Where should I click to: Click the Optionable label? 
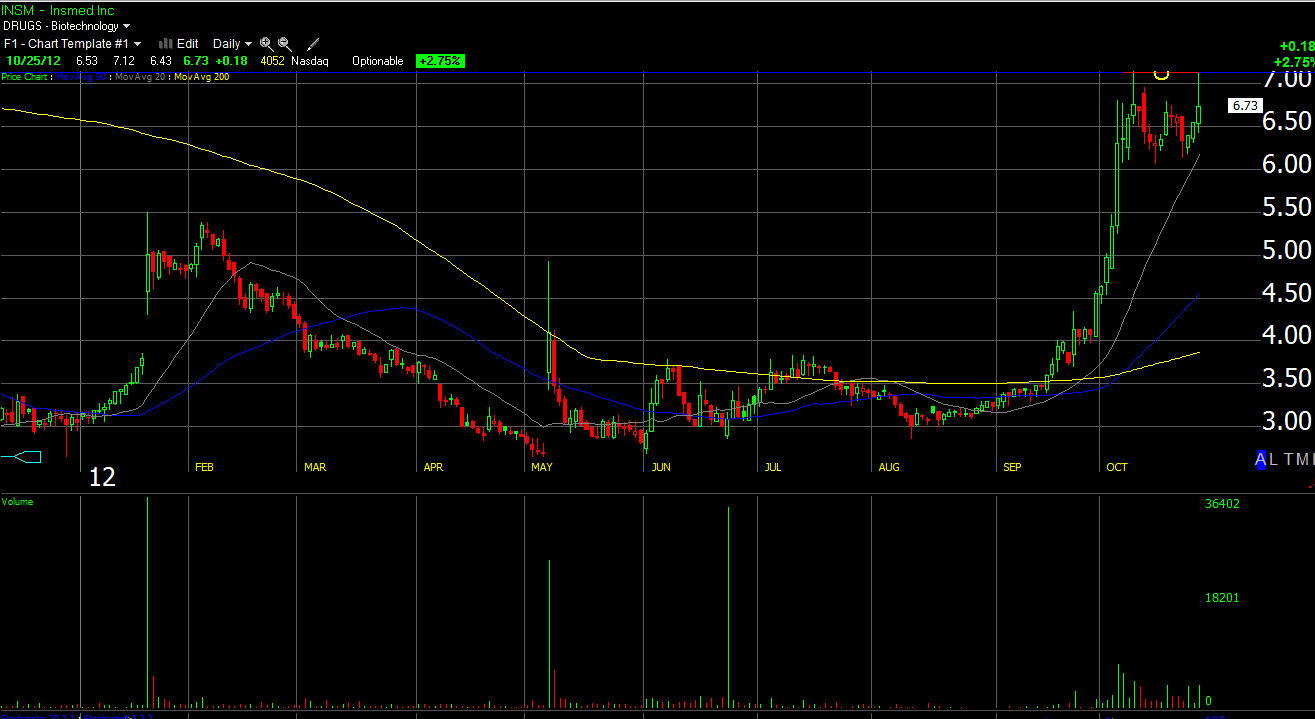point(378,61)
